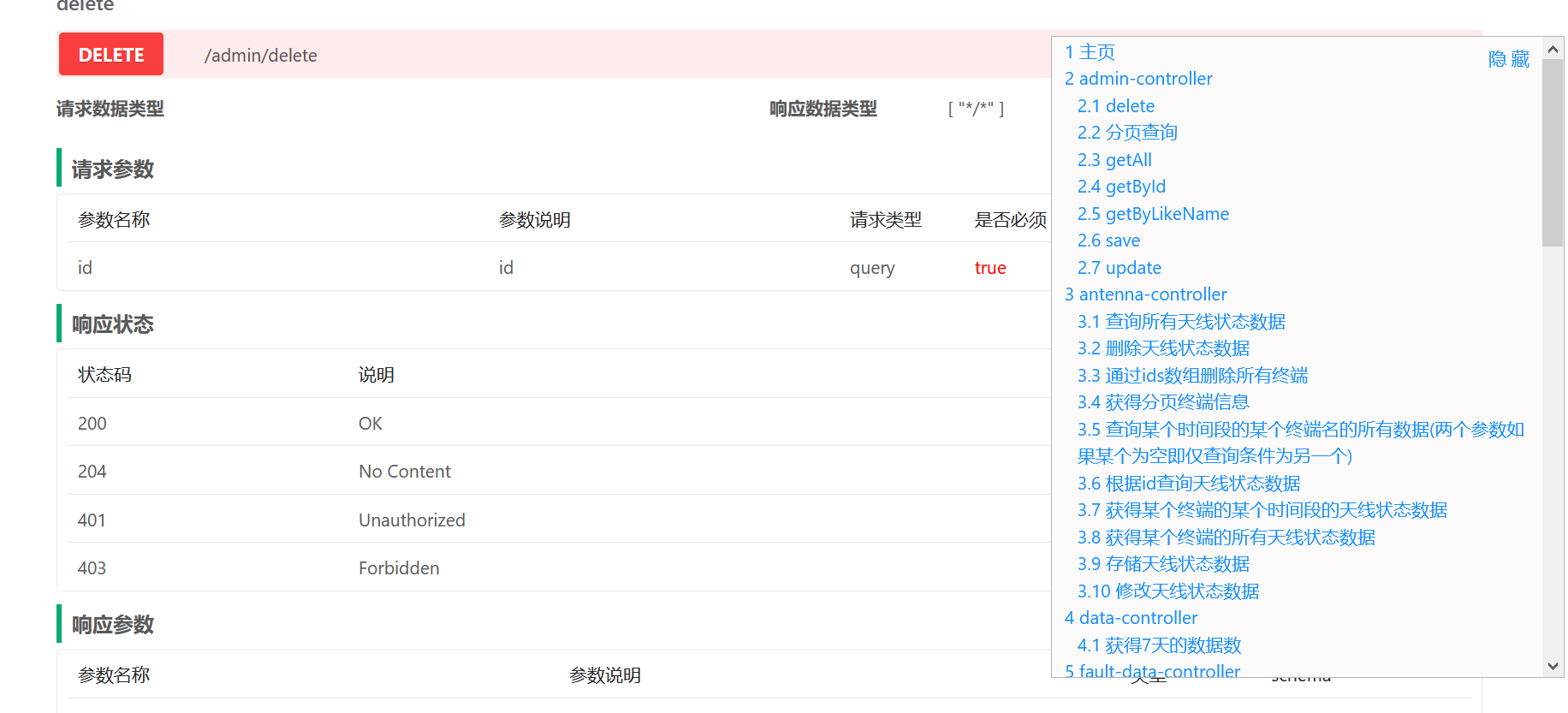This screenshot has width=1568, height=713.
Task: Navigate to '2.3 getAll'
Action: pos(1114,160)
